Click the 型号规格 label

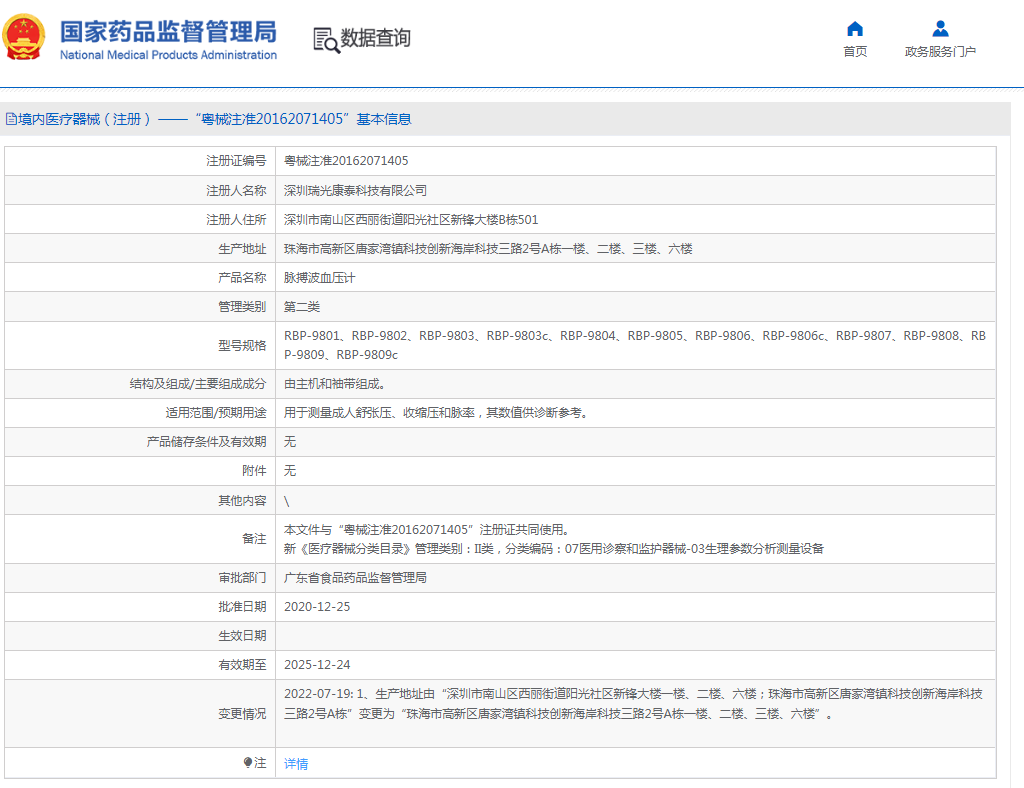[242, 345]
